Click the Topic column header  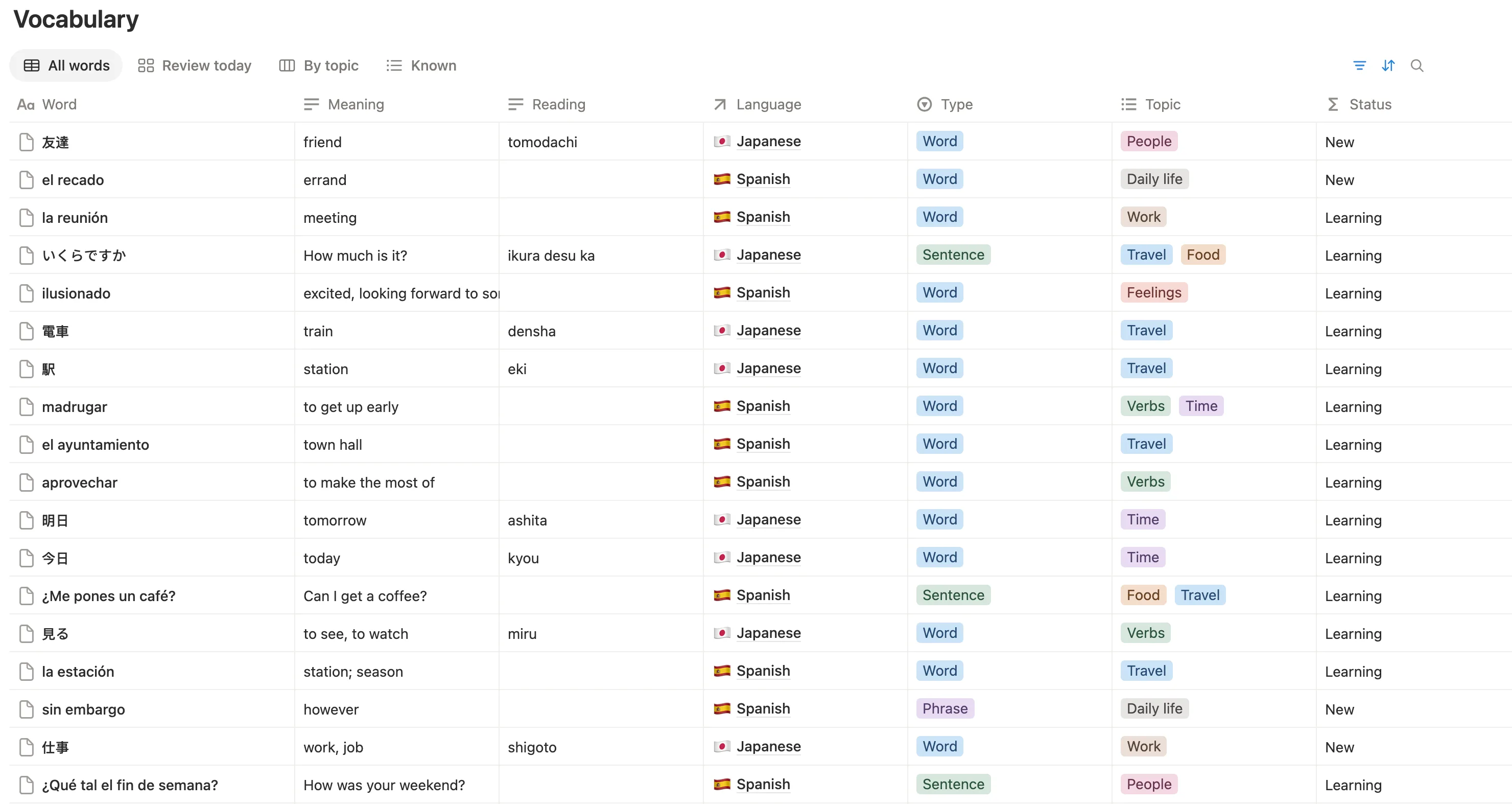[x=1150, y=104]
